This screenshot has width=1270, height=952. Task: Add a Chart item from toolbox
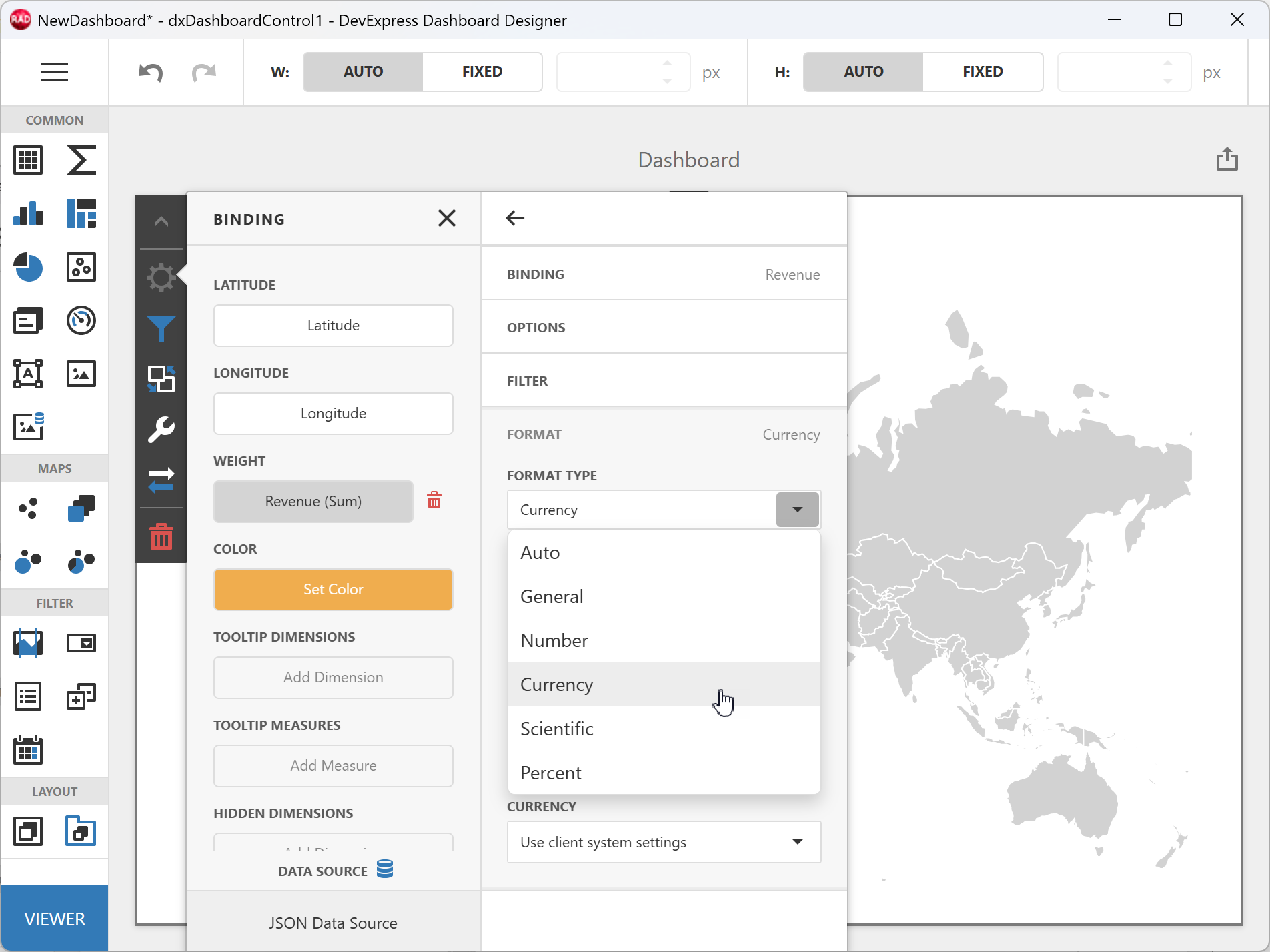click(28, 213)
